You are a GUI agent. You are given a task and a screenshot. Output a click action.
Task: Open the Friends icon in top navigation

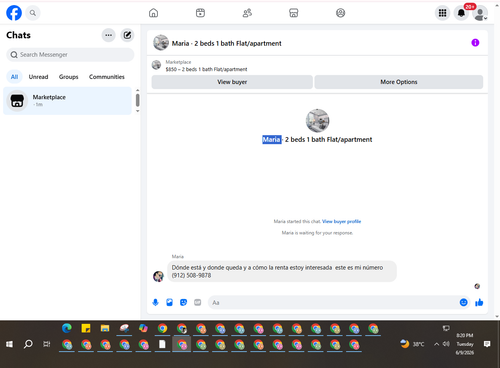[247, 13]
